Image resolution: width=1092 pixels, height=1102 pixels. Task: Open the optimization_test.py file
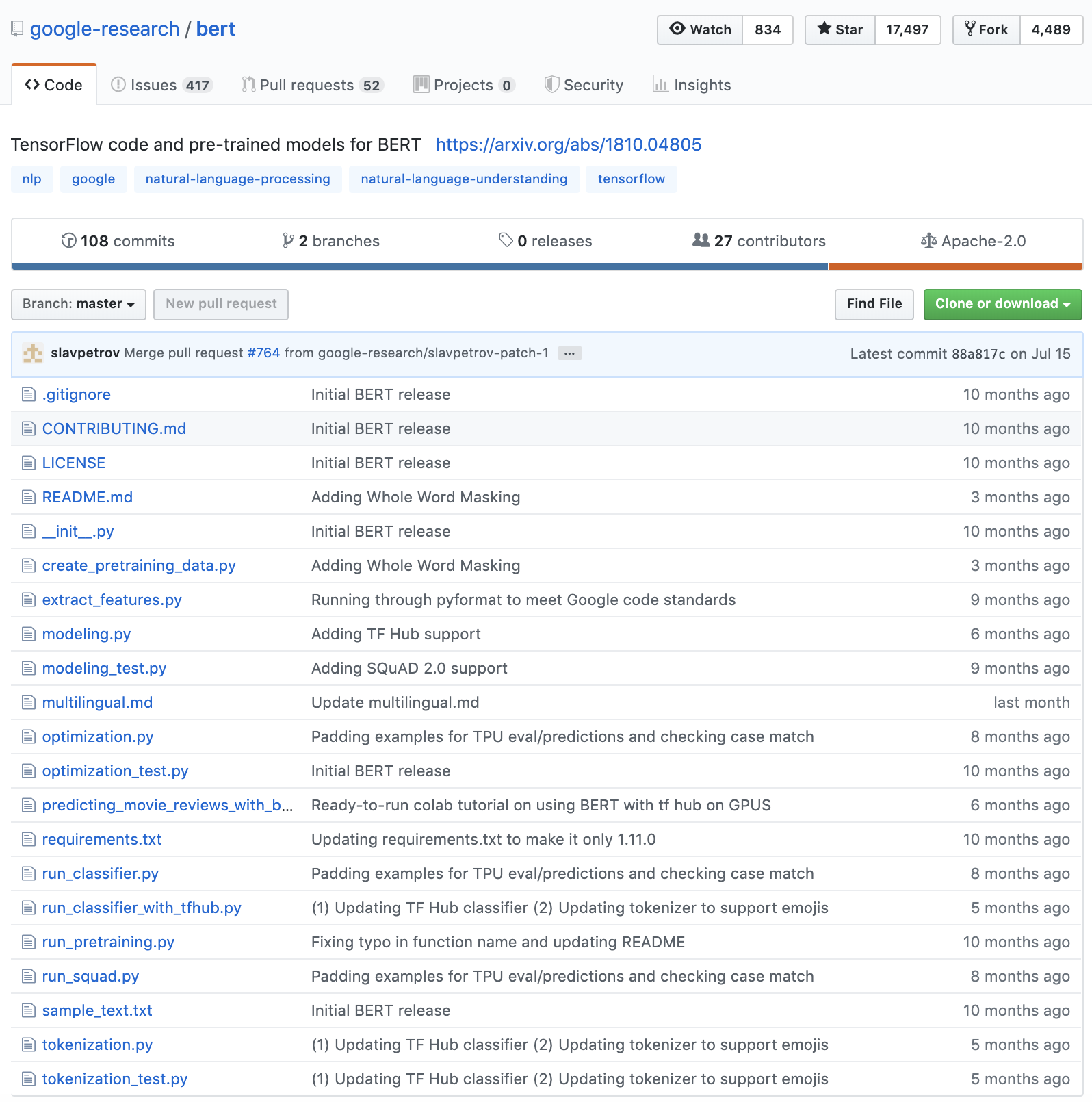click(115, 771)
